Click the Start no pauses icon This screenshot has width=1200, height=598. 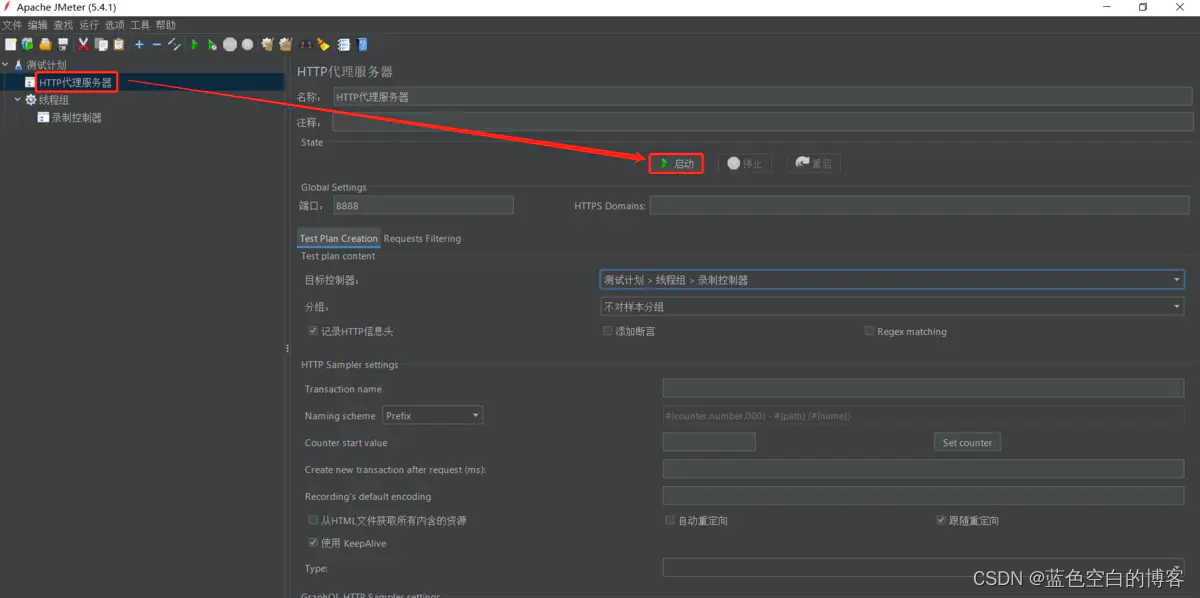(x=212, y=44)
